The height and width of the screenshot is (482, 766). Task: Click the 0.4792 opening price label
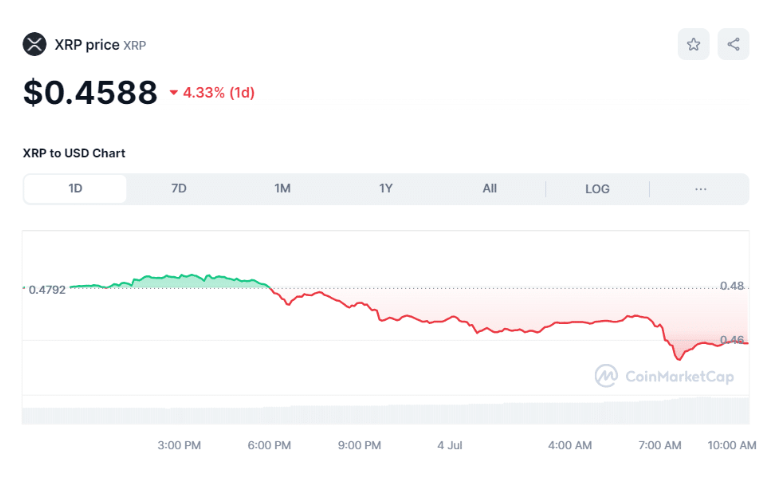pos(46,289)
